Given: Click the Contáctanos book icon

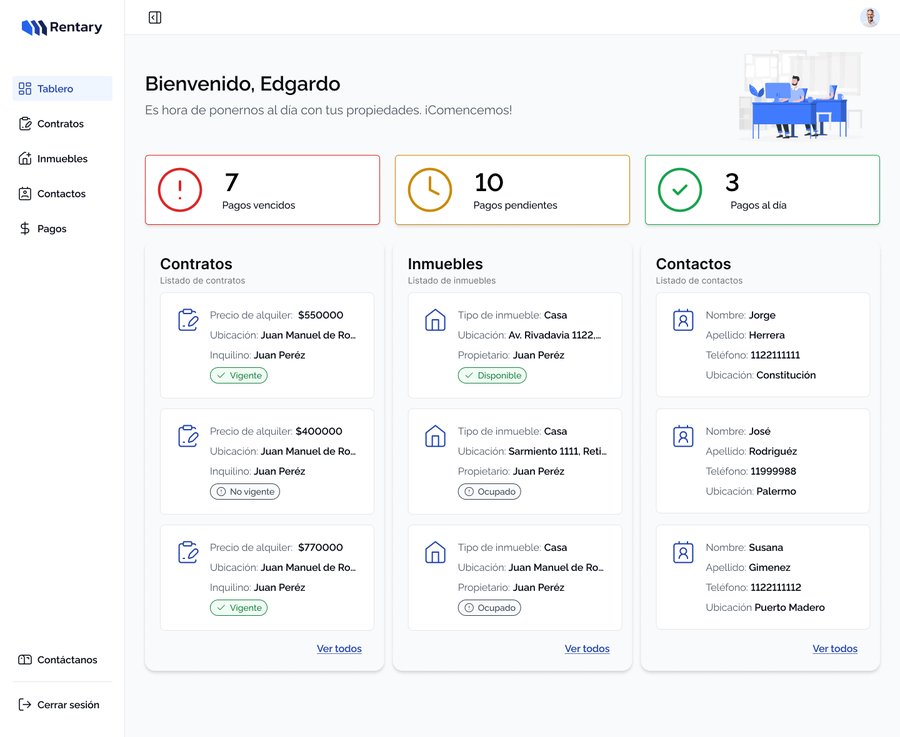Looking at the screenshot, I should (25, 660).
